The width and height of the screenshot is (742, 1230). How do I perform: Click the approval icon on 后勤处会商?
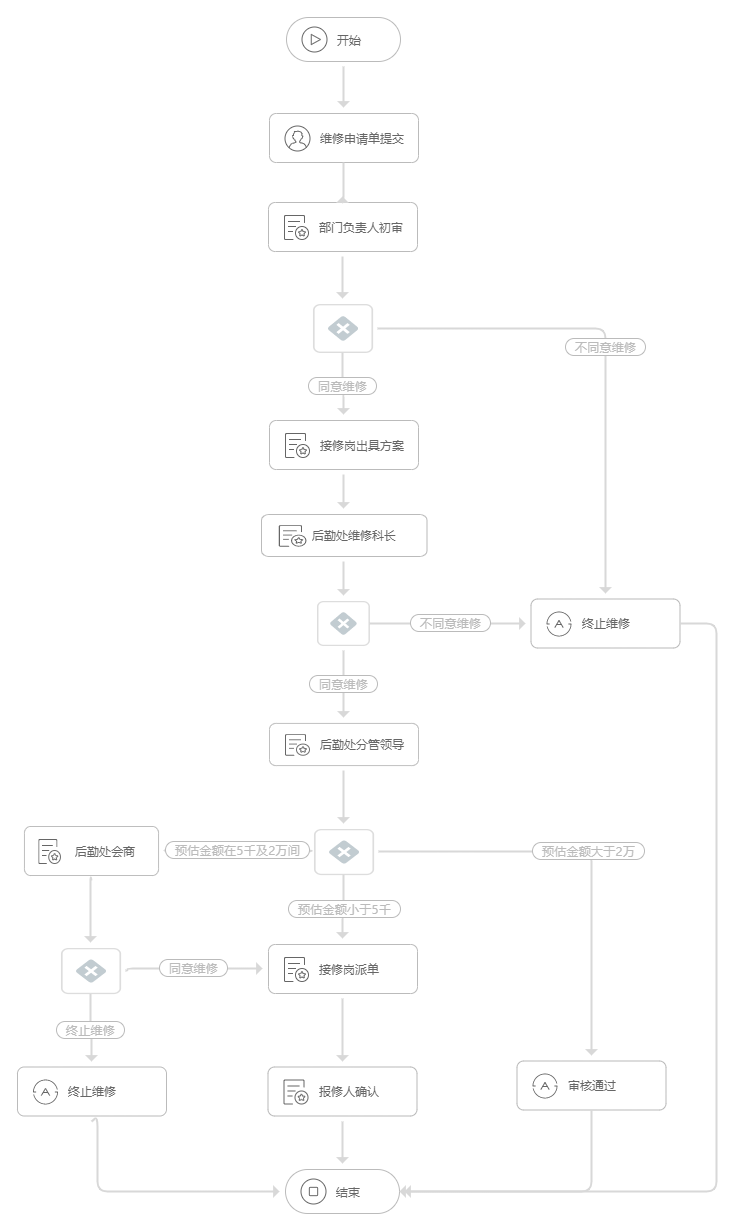pos(50,852)
